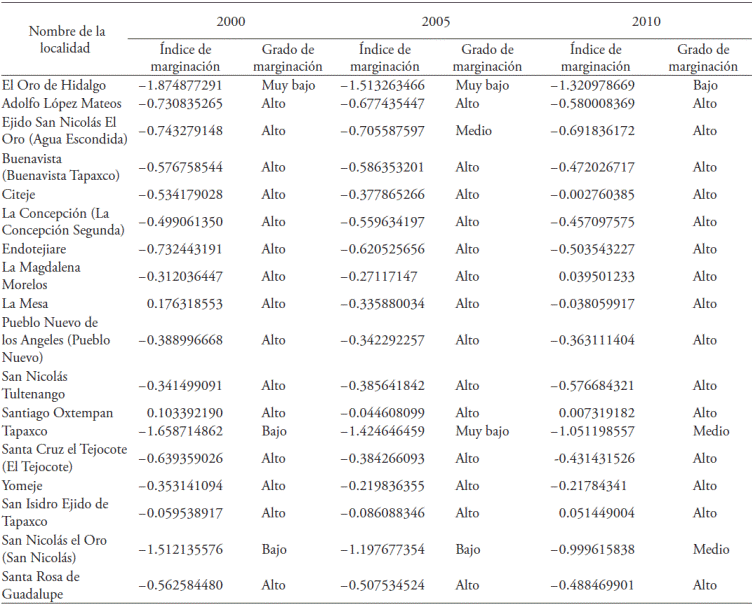
Task: Click the 'La Mesa' locality cell
Action: [26, 304]
